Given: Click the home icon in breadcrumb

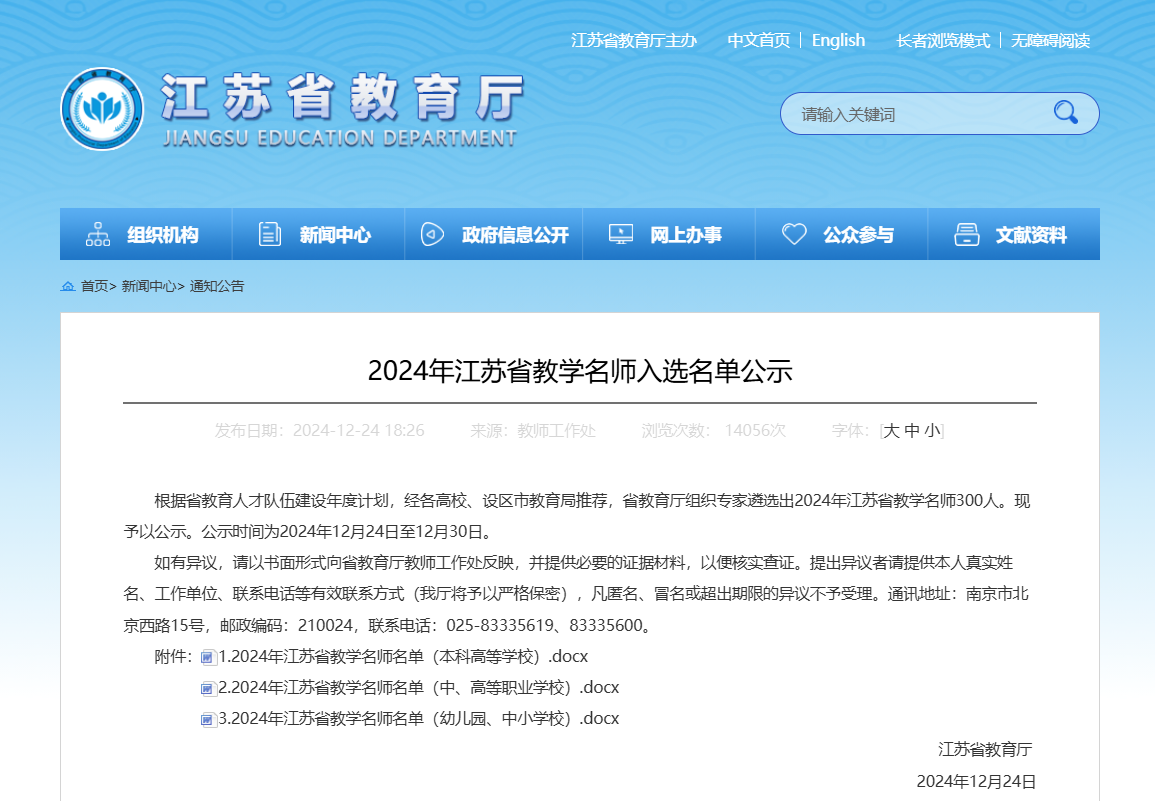Looking at the screenshot, I should [x=68, y=287].
